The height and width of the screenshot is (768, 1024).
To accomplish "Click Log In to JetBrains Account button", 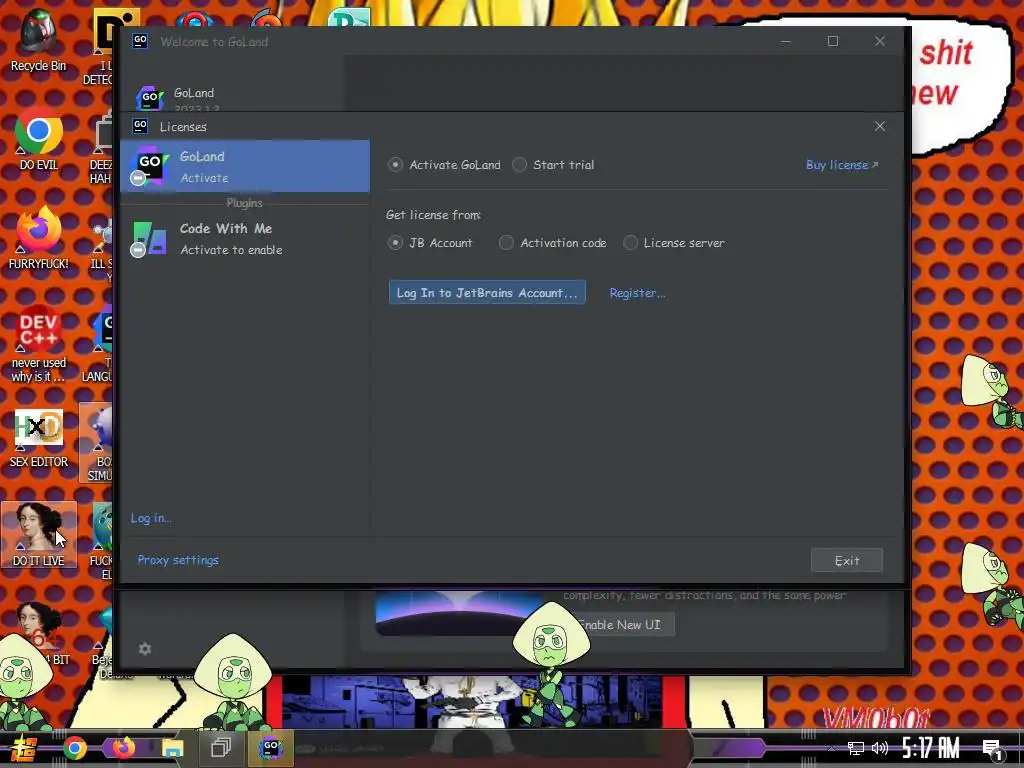I will (x=487, y=293).
